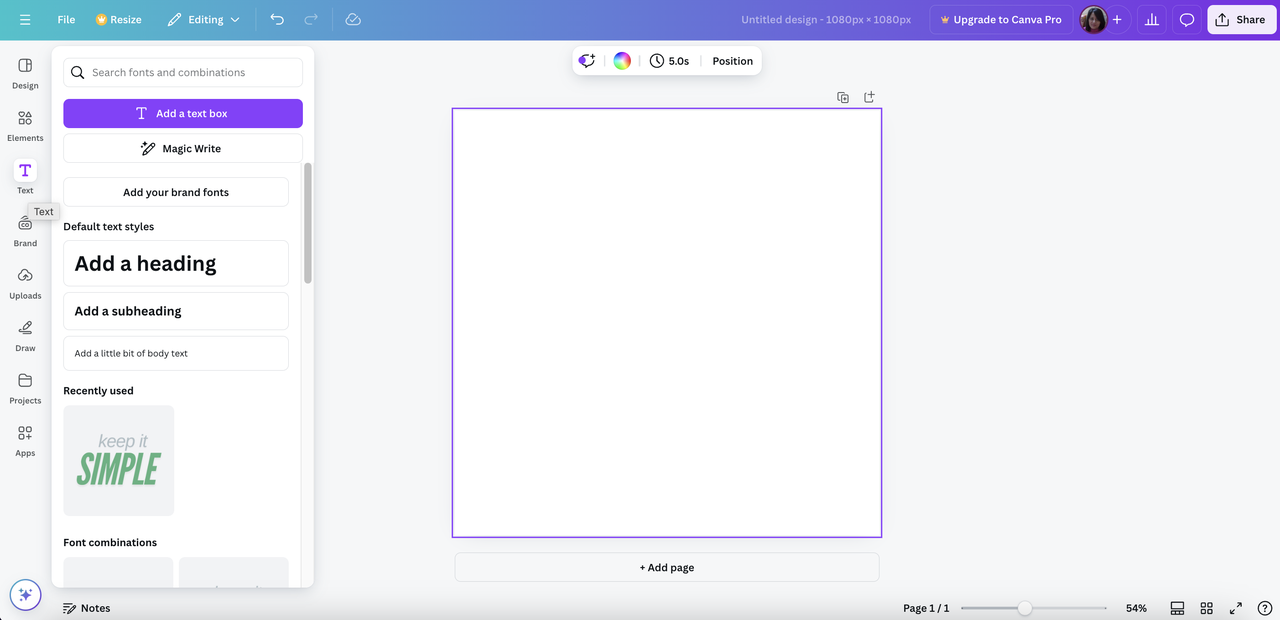Click the Recently used label

click(98, 390)
